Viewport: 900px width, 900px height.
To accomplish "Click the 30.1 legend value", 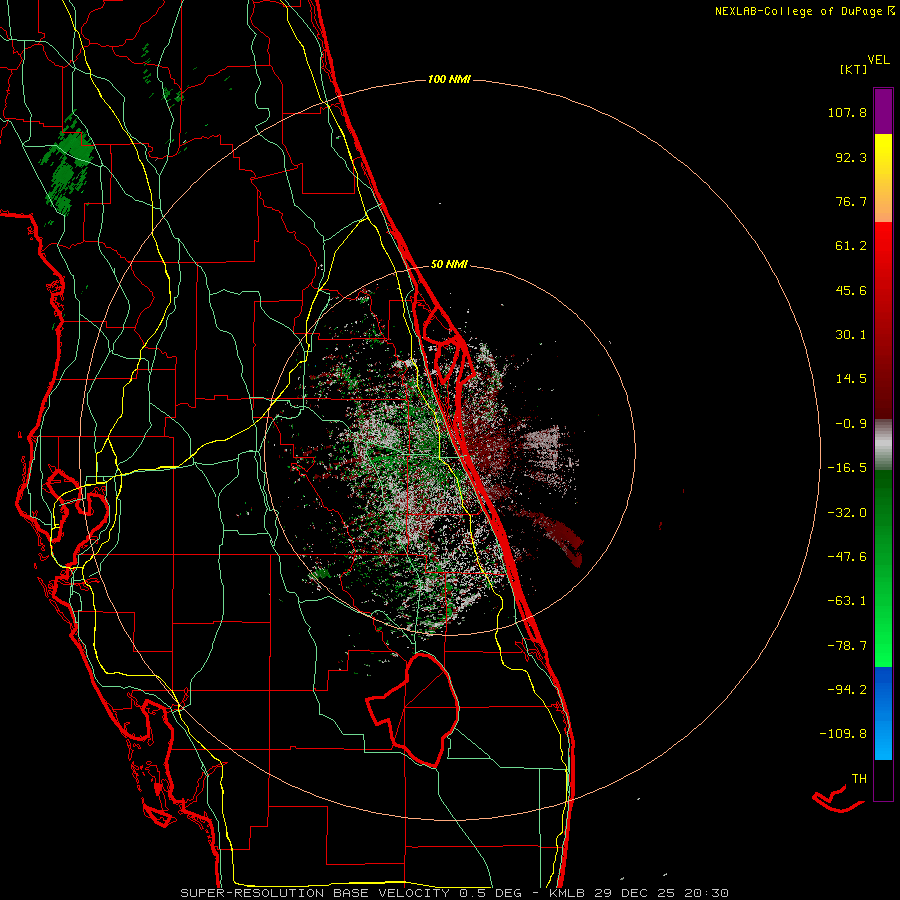I will tap(851, 335).
